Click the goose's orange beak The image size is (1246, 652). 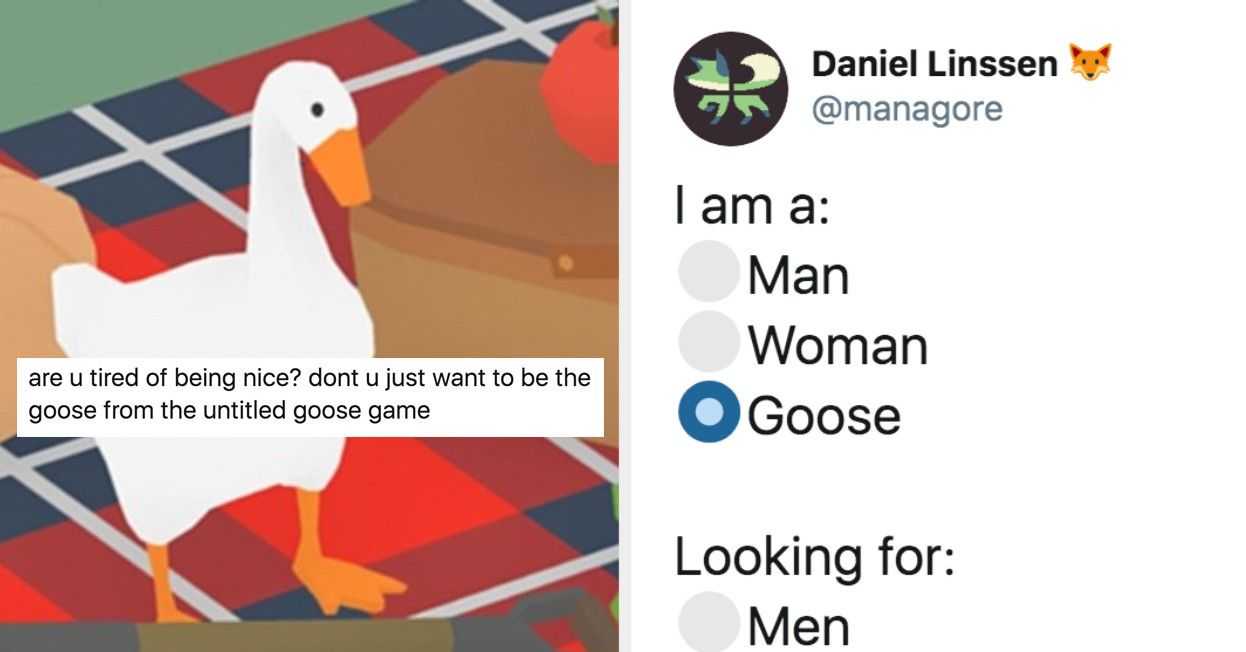point(342,165)
